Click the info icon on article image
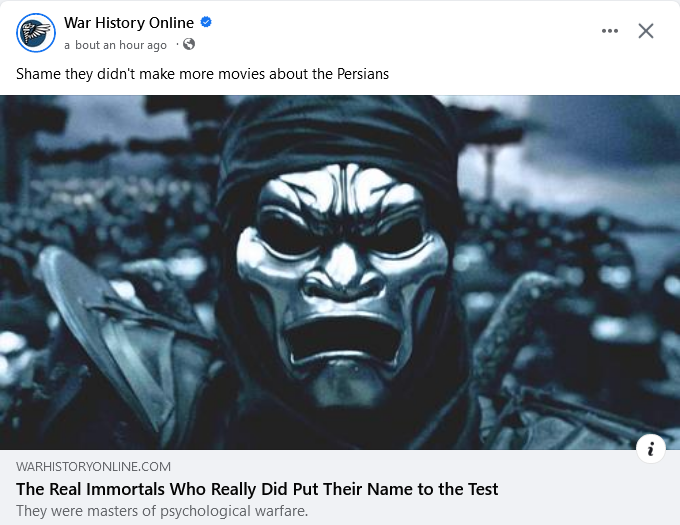This screenshot has height=525, width=680. tap(650, 449)
